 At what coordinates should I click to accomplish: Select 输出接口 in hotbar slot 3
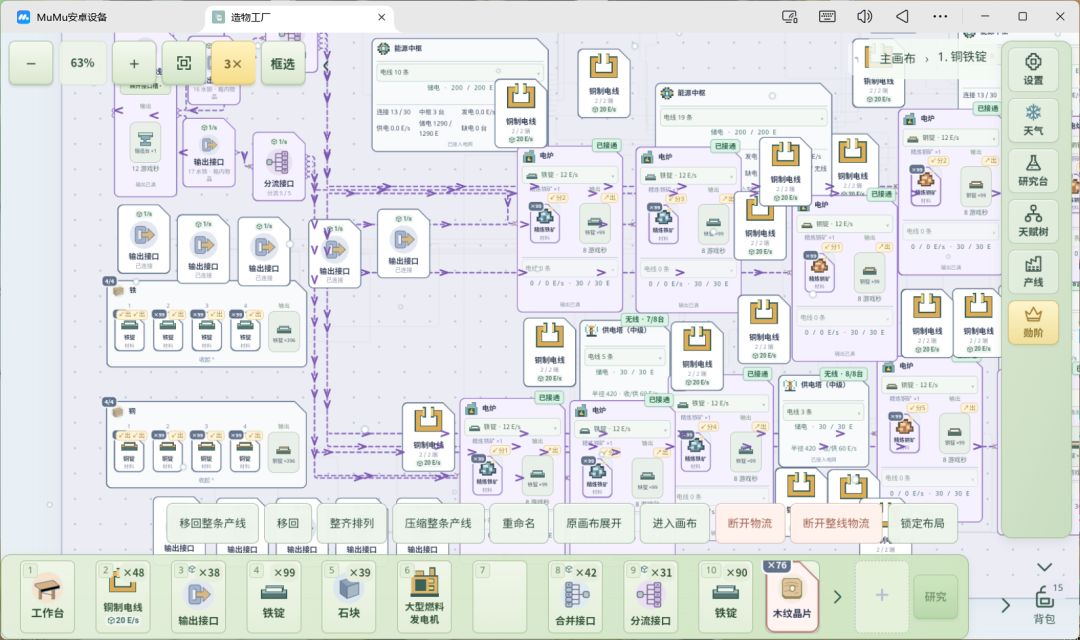click(198, 597)
